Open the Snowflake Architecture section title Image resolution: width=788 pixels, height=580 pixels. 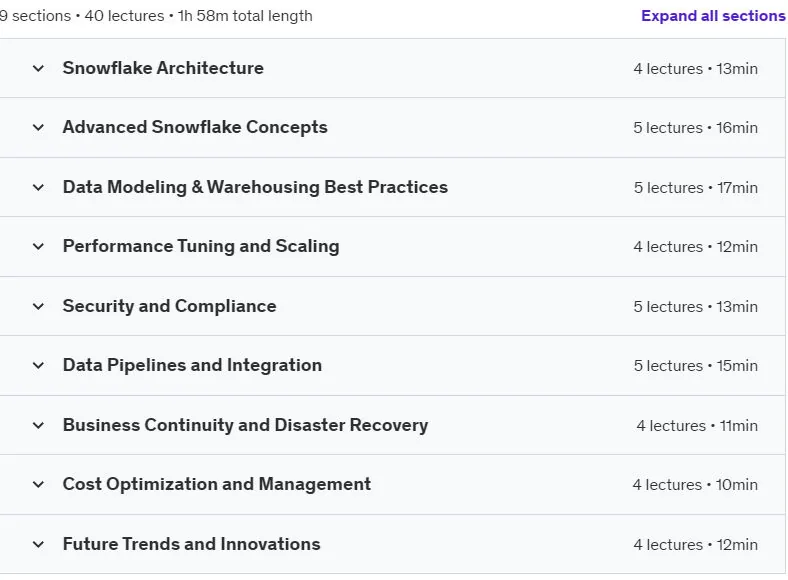click(x=163, y=68)
